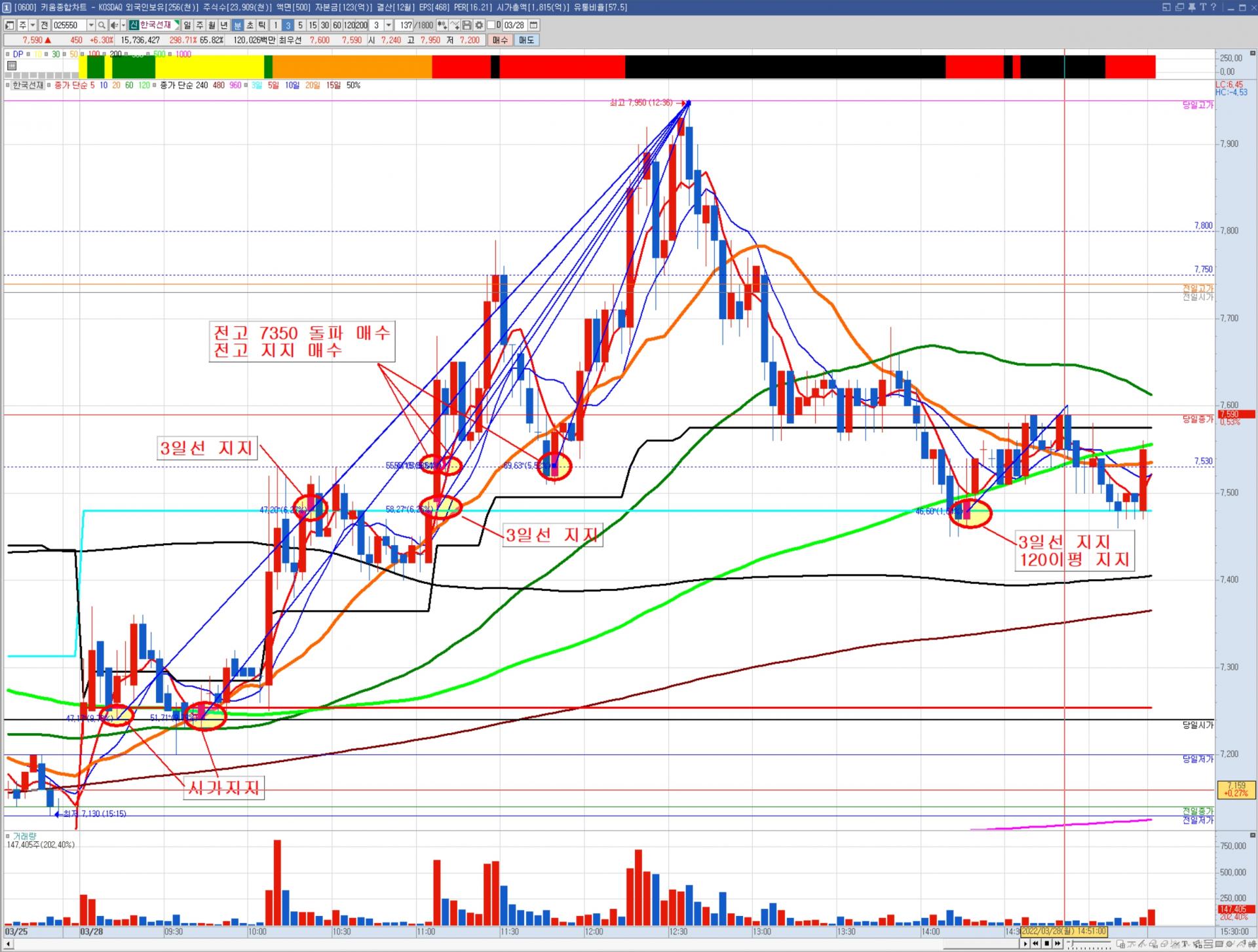Select the text annotation tool icon
This screenshot has width=1258, height=952.
(1185, 944)
